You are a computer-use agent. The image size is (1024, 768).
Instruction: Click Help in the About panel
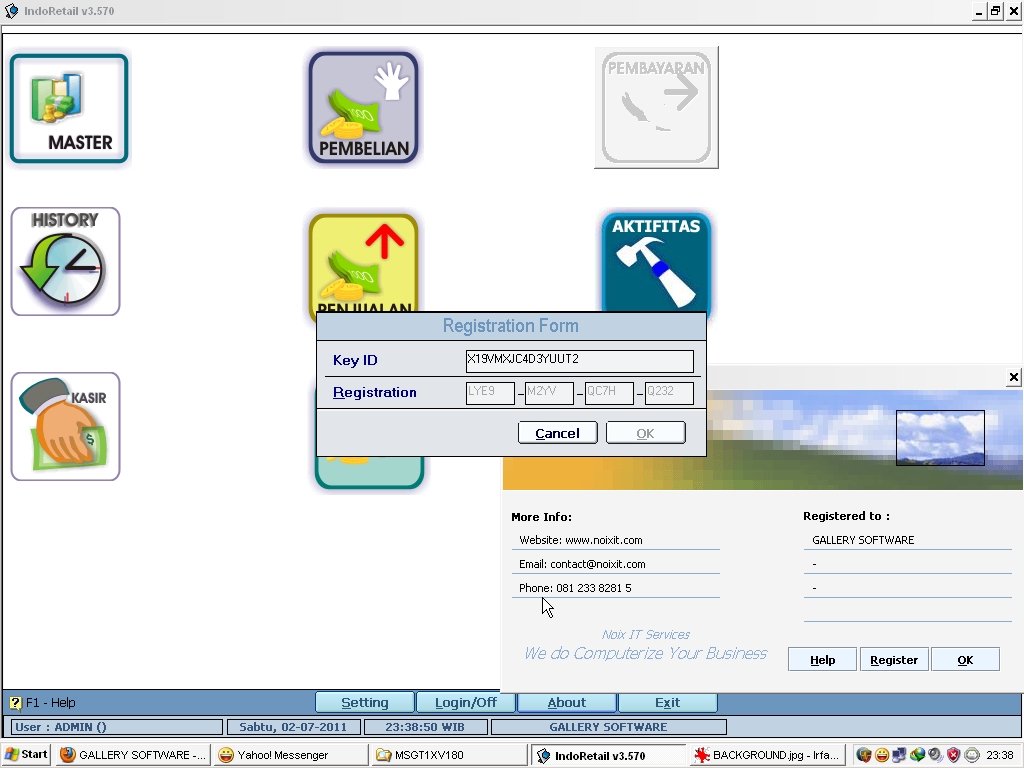[822, 660]
